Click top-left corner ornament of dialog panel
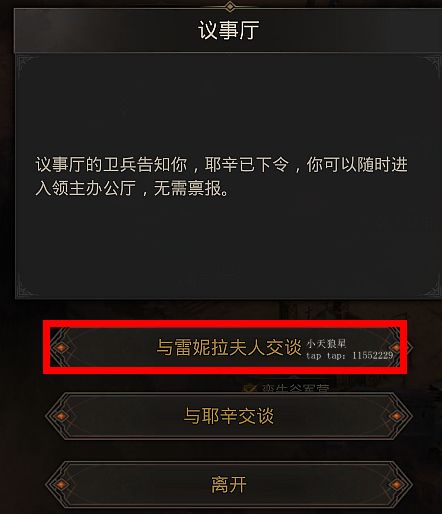This screenshot has width=442, height=514. [27, 65]
